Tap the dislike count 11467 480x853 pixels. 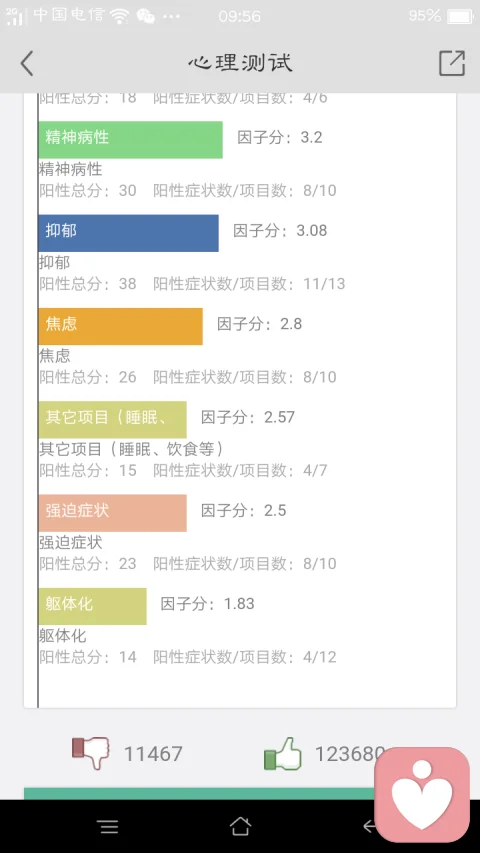click(153, 754)
